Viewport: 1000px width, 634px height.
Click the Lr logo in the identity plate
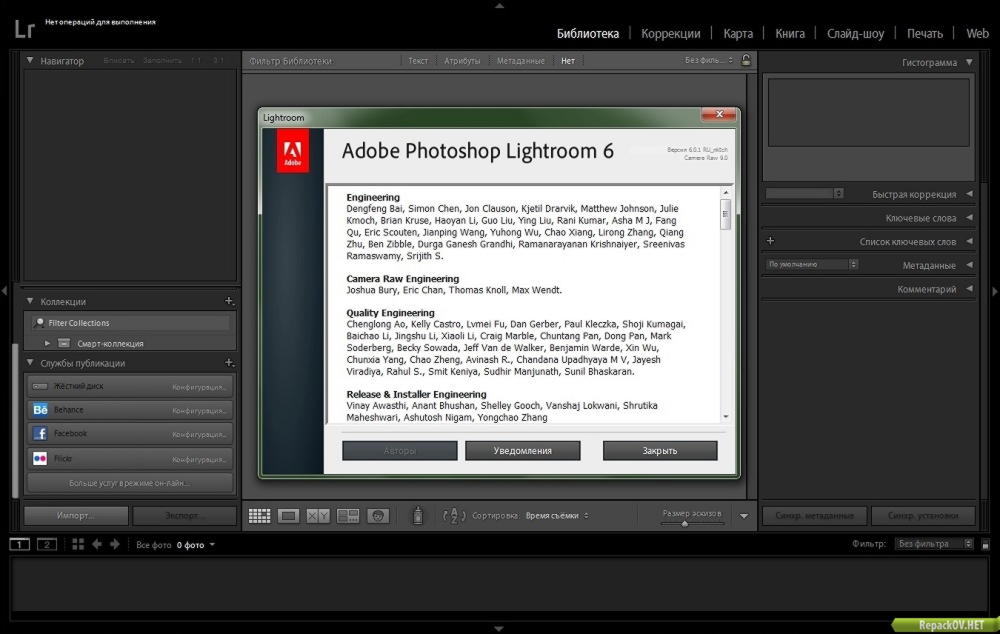point(24,29)
